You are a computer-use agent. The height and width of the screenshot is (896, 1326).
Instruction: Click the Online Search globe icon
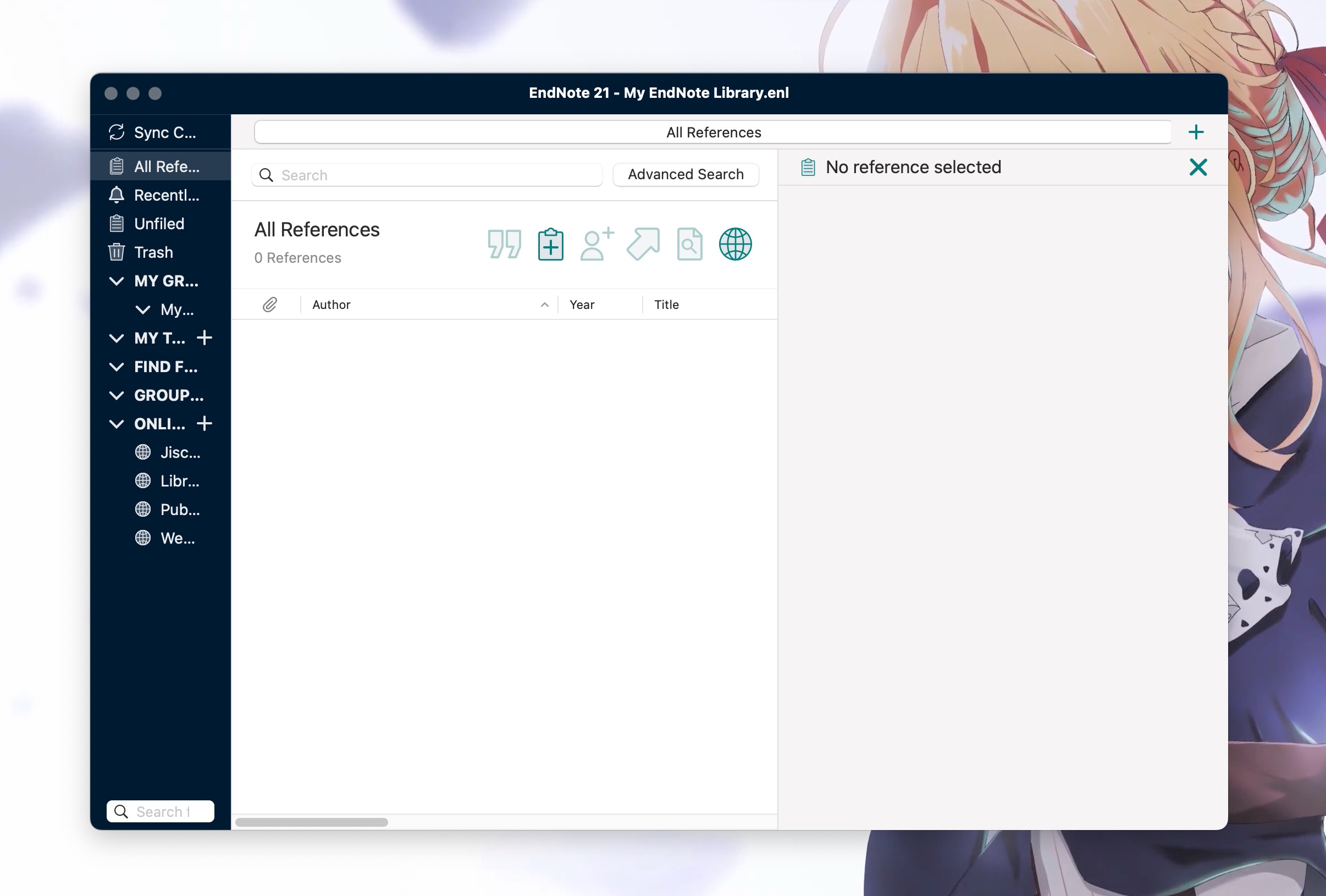736,243
